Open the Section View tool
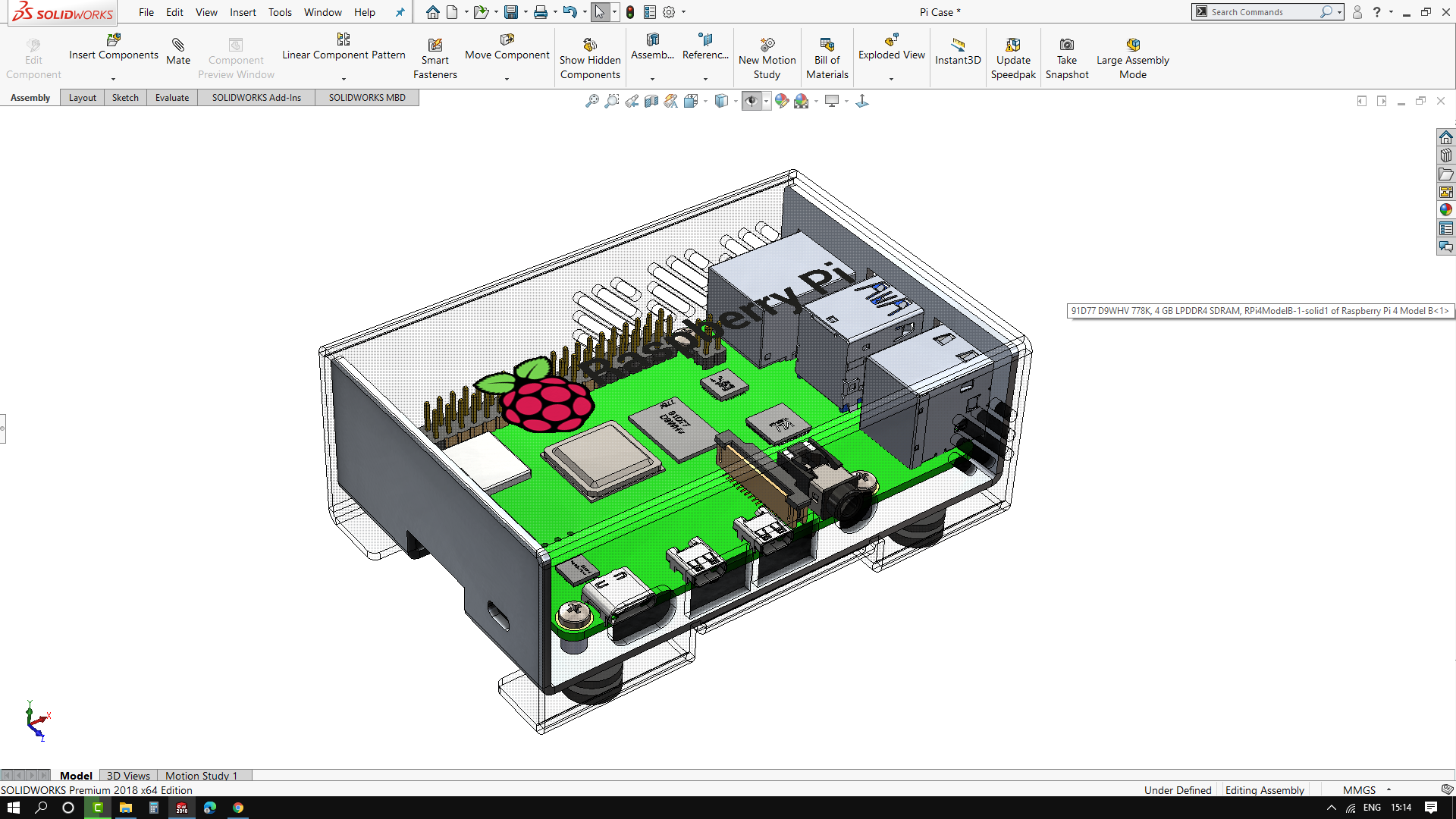1456x819 pixels. coord(651,101)
